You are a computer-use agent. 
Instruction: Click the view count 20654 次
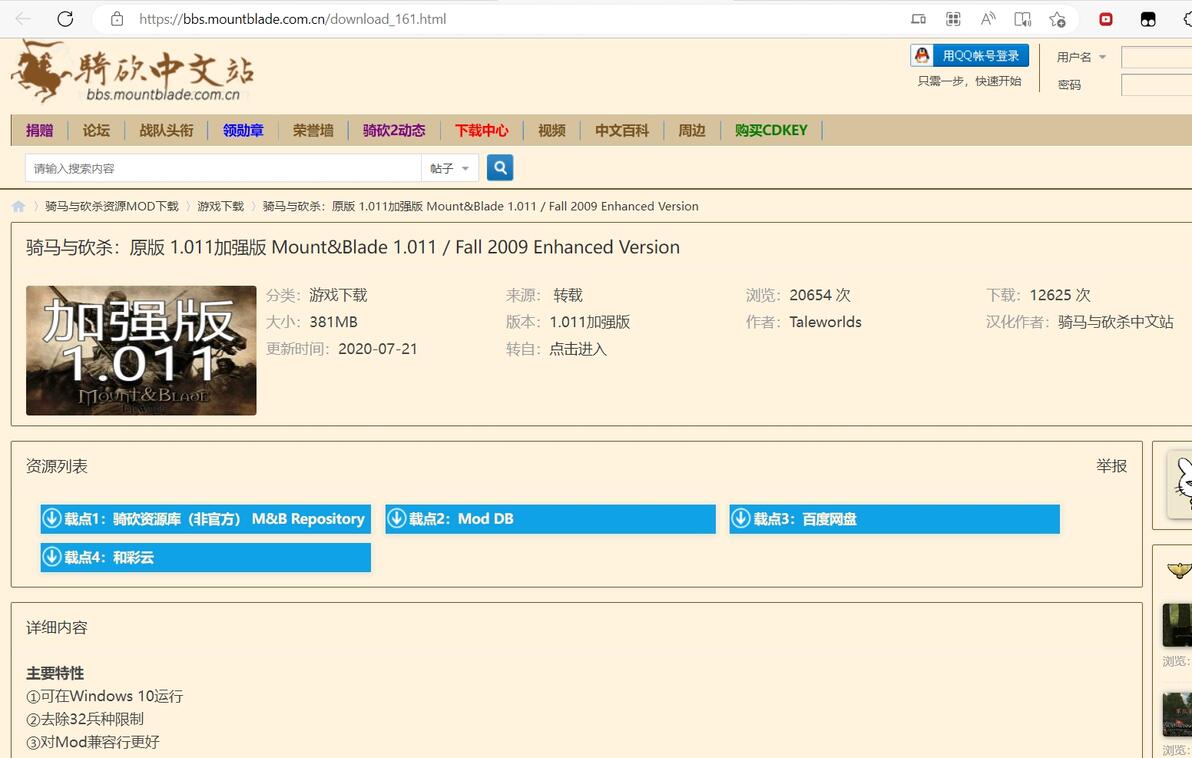(x=820, y=295)
